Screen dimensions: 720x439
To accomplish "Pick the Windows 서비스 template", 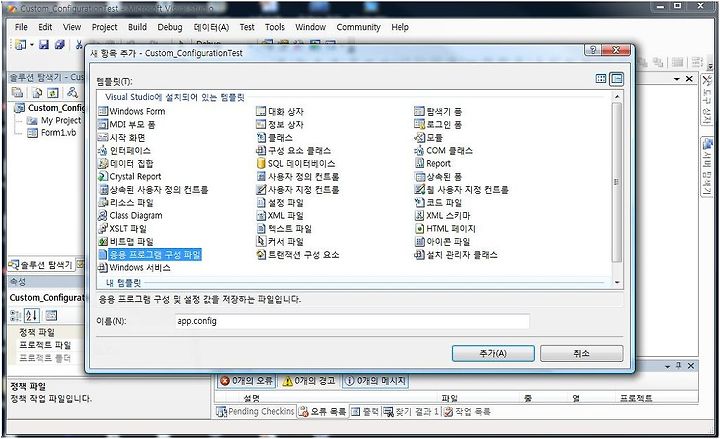I will coord(134,267).
